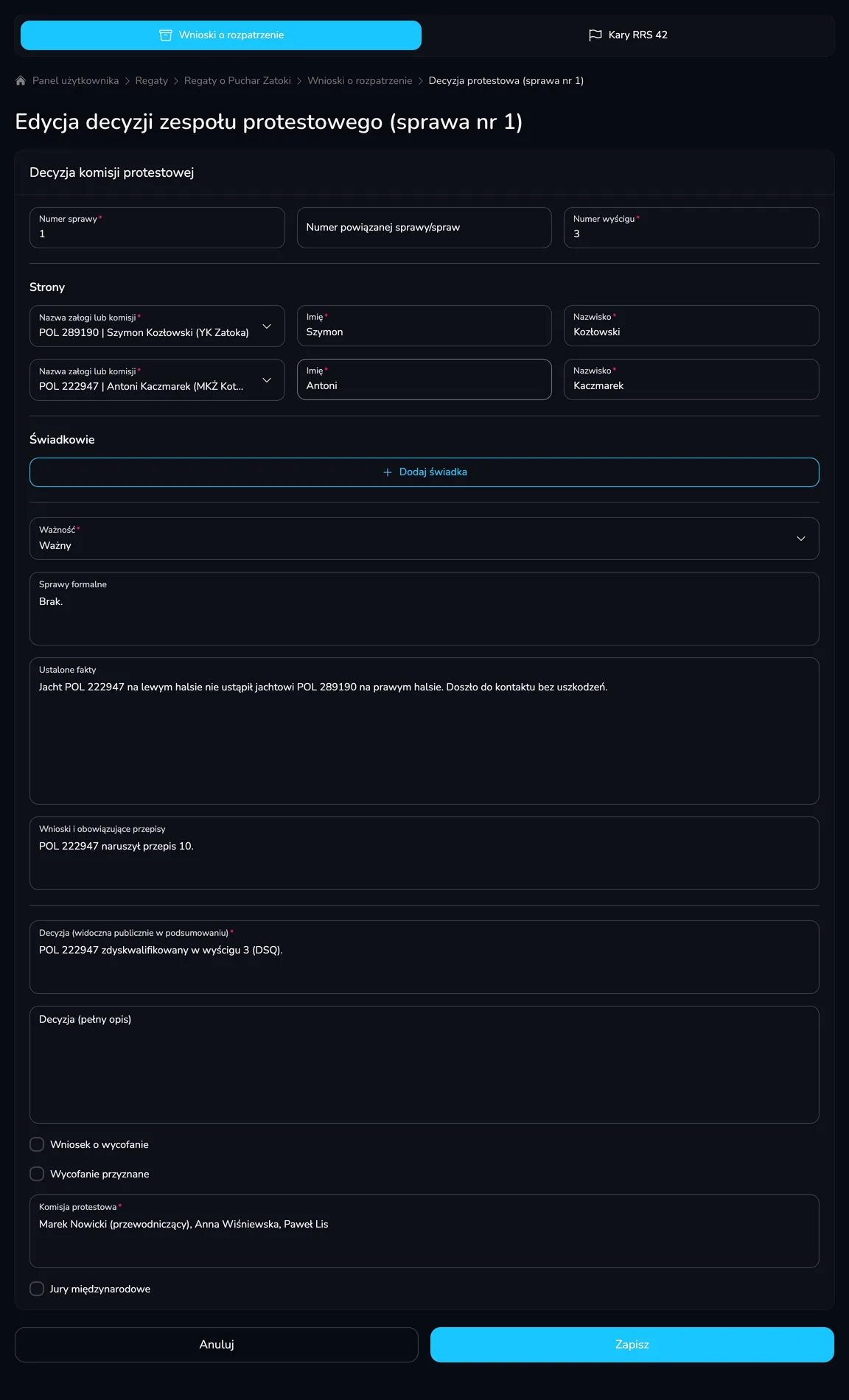Image resolution: width=849 pixels, height=1400 pixels.
Task: Go to Panel użytkownika breadcrumb
Action: coord(75,81)
